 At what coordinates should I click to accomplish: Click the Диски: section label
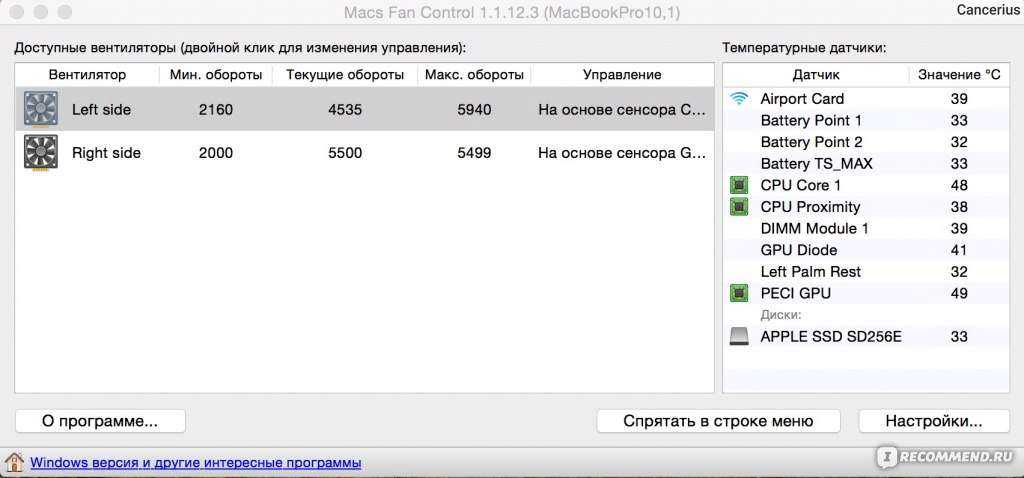point(780,315)
